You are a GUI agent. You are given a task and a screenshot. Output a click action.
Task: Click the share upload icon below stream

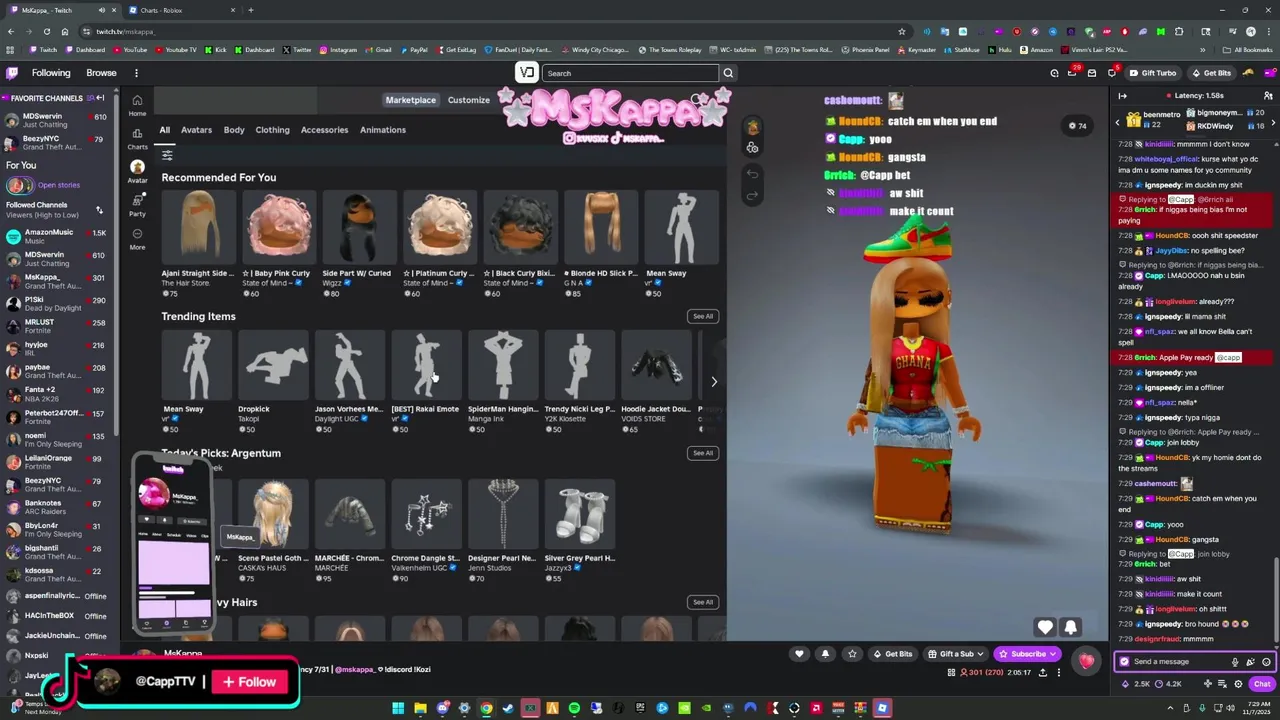pos(1043,672)
